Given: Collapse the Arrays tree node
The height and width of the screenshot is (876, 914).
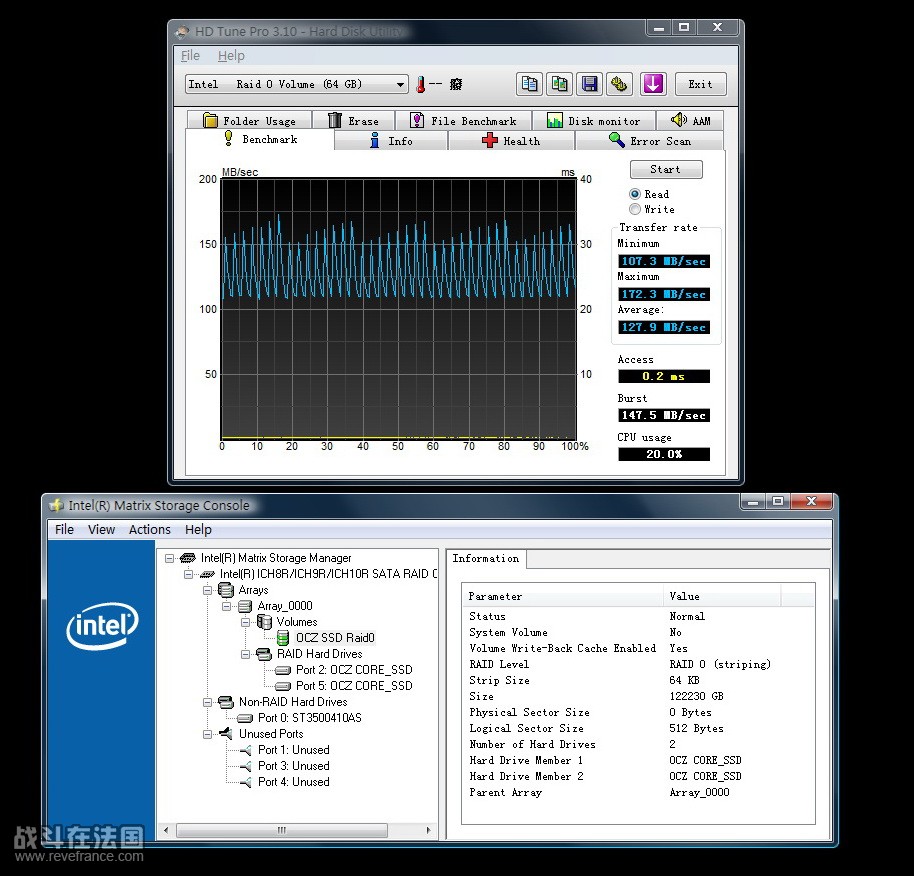Looking at the screenshot, I should click(208, 590).
